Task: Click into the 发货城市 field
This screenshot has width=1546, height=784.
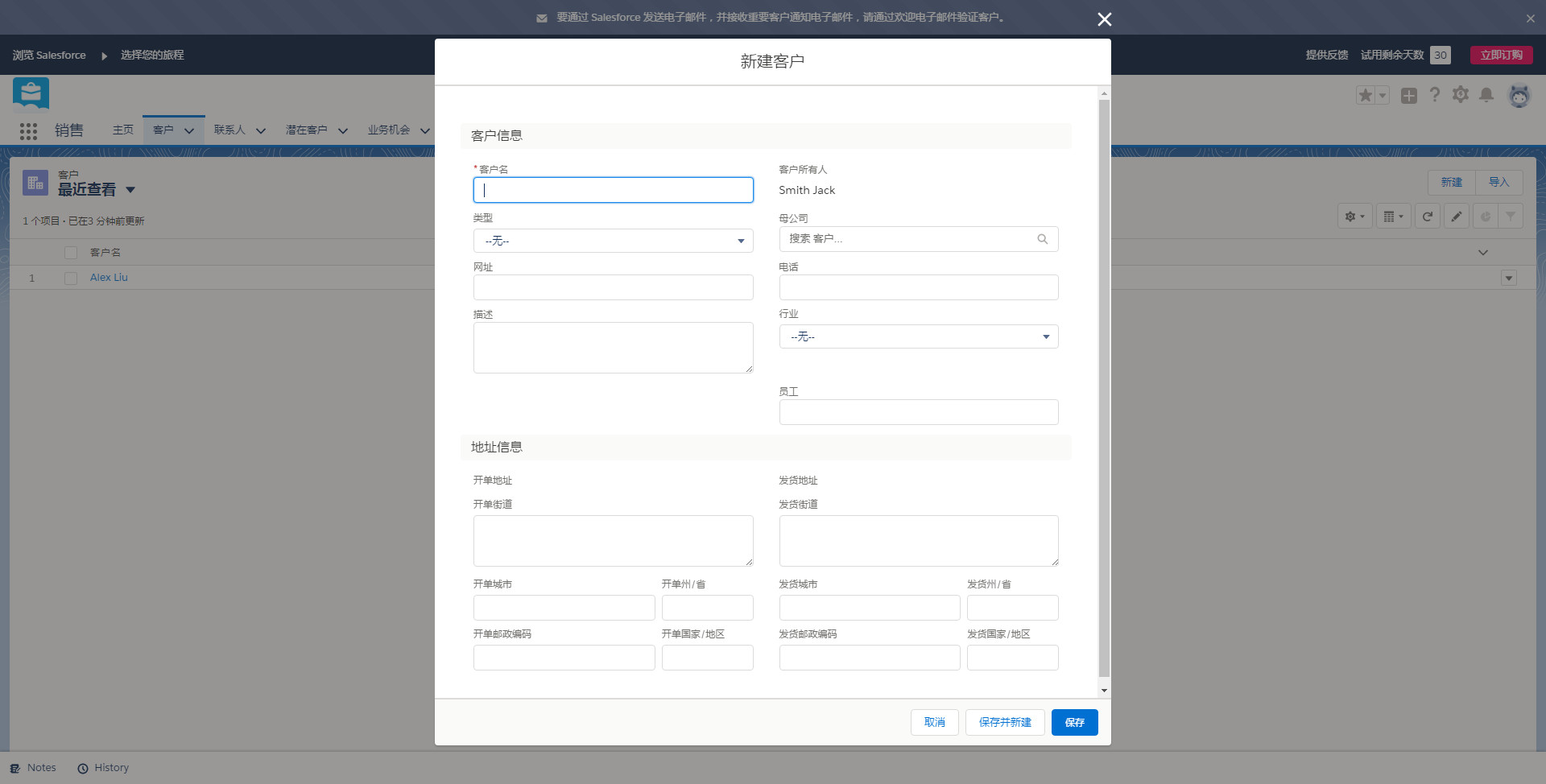Action: click(x=870, y=608)
